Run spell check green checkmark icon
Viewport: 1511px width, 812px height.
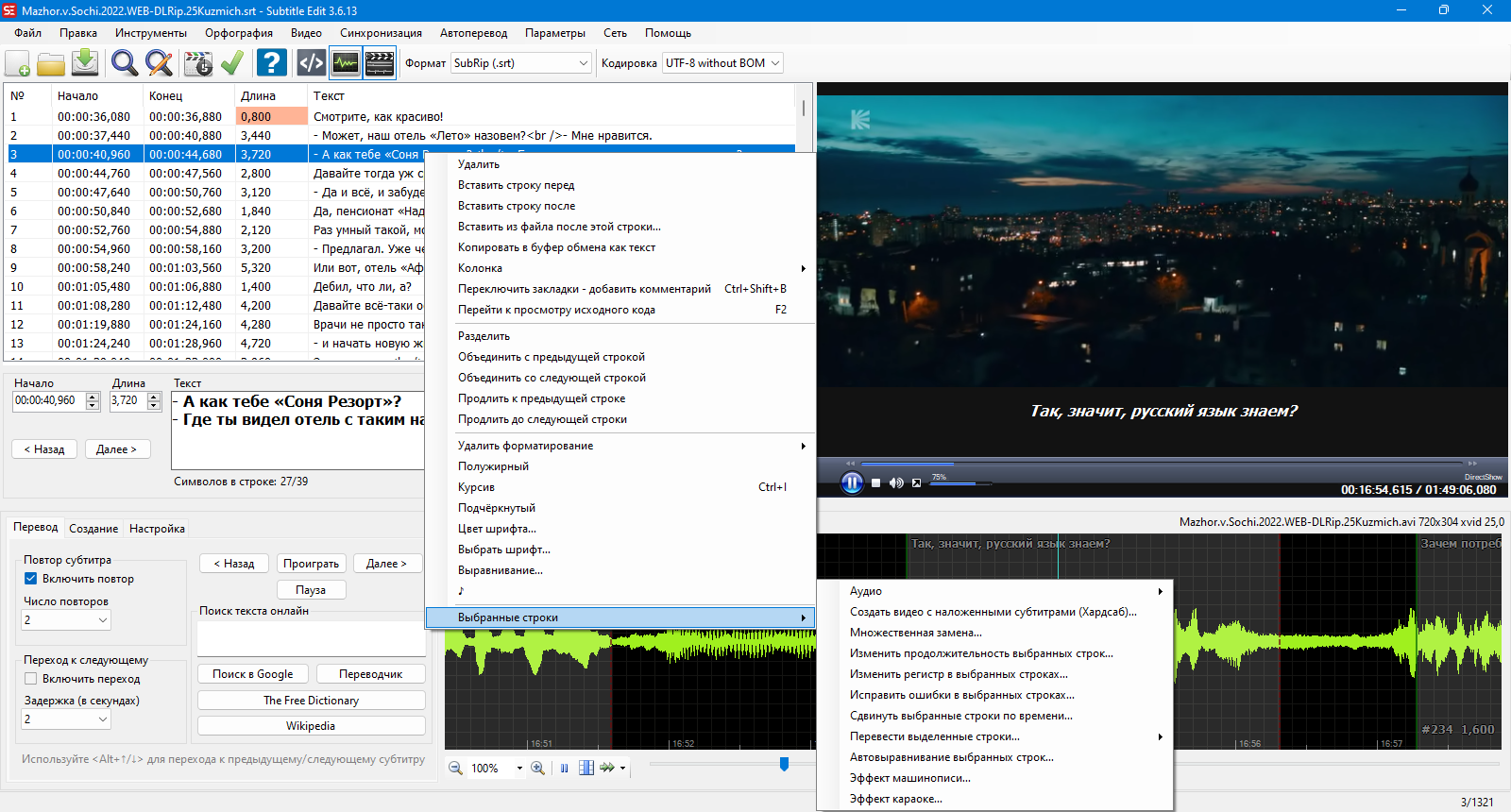point(232,63)
